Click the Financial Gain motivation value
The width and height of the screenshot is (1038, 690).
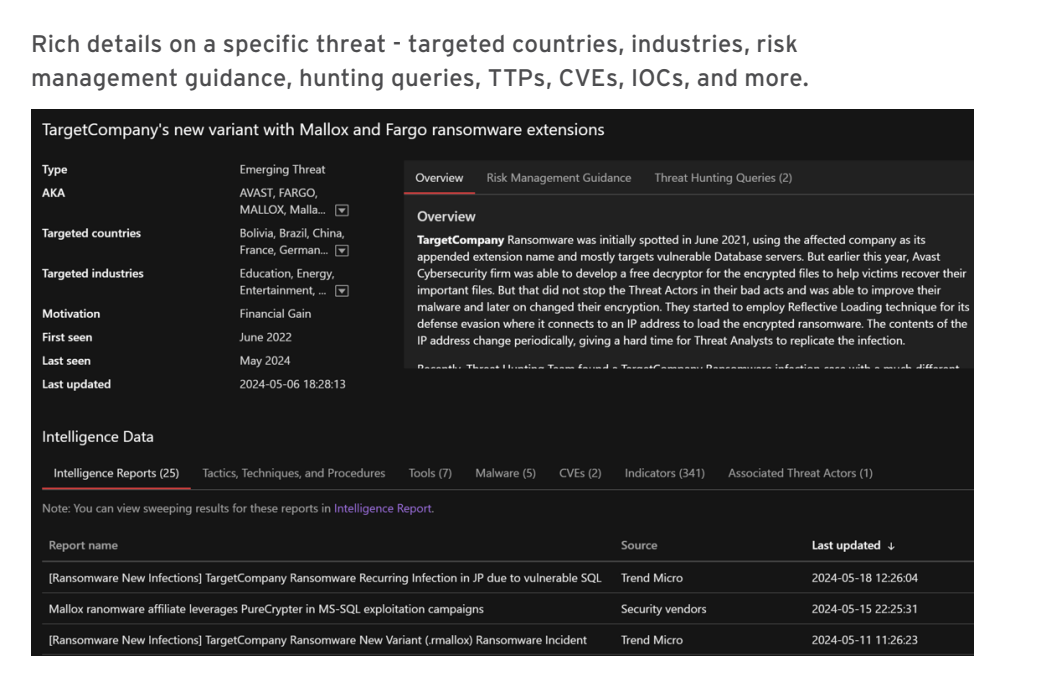tap(275, 314)
